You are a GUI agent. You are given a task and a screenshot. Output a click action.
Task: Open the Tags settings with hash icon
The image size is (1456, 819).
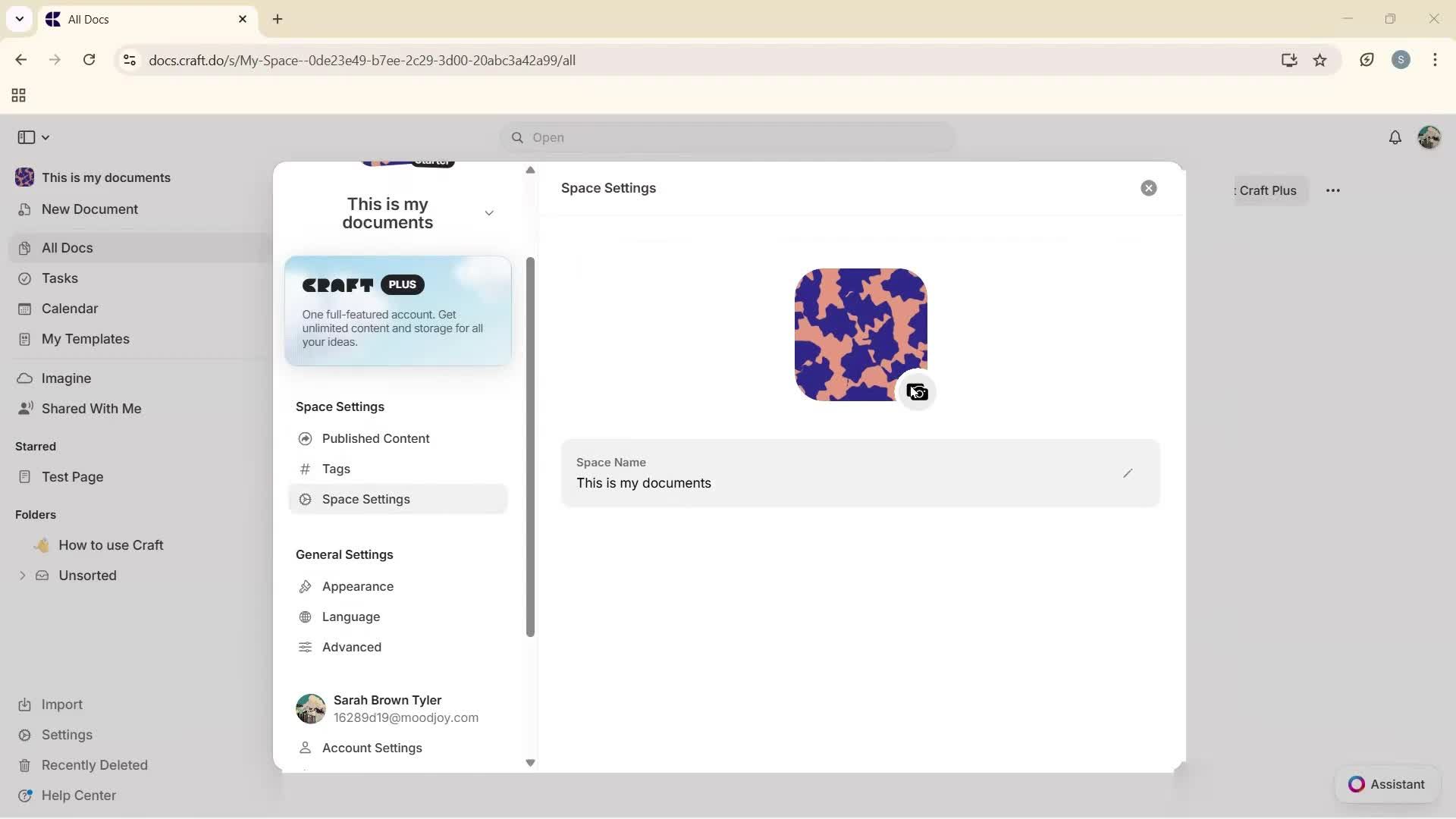[335, 469]
